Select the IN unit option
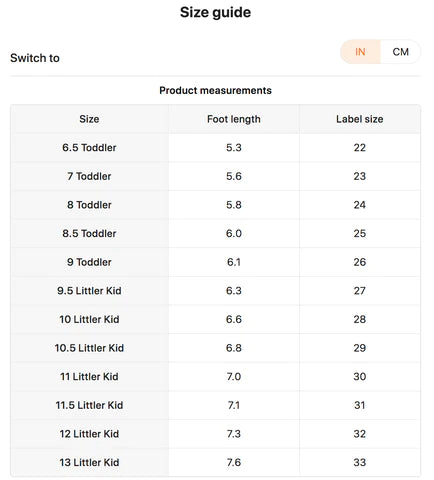 (360, 52)
